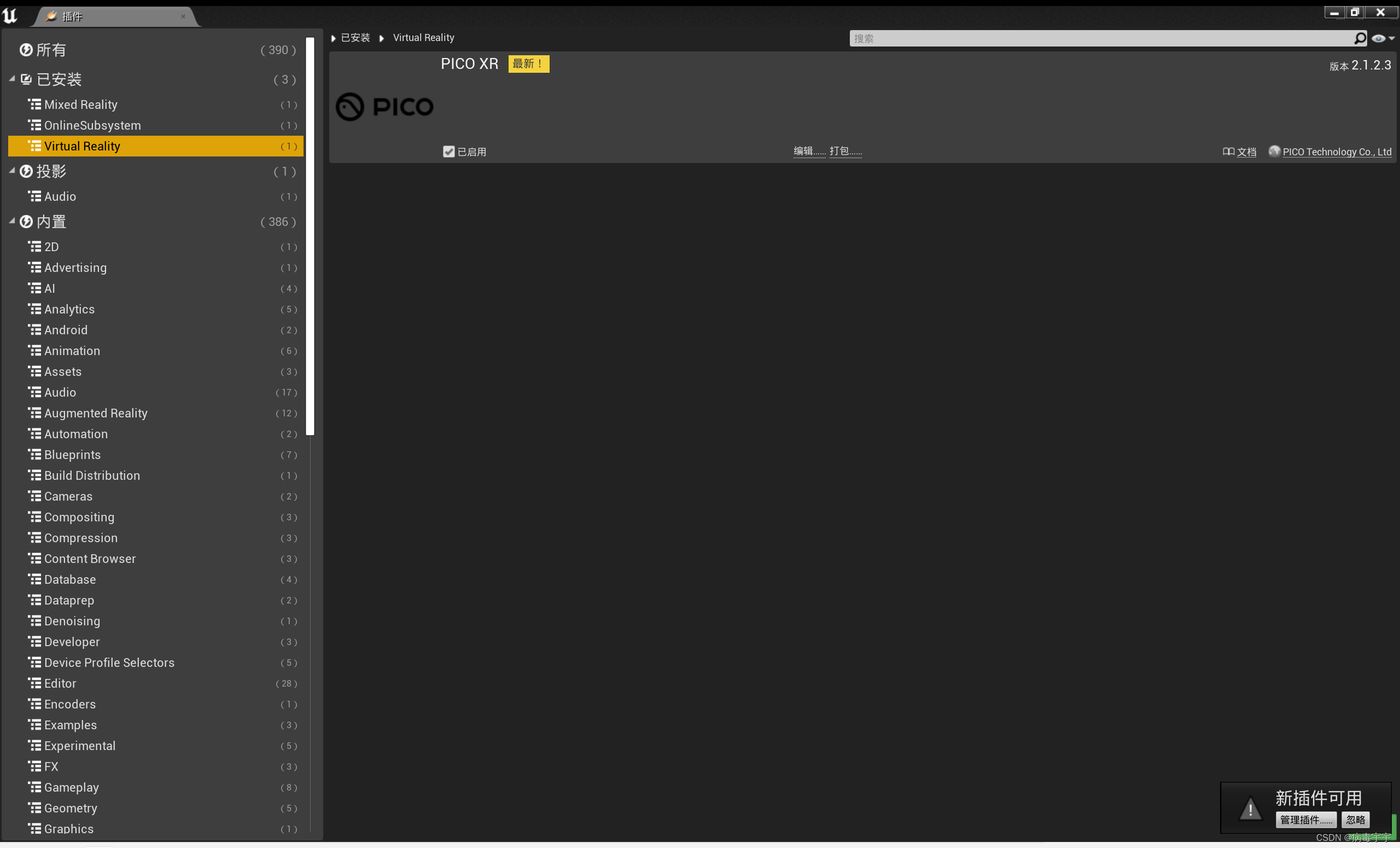Click the search magnifier icon
The image size is (1400, 848).
tap(1360, 38)
